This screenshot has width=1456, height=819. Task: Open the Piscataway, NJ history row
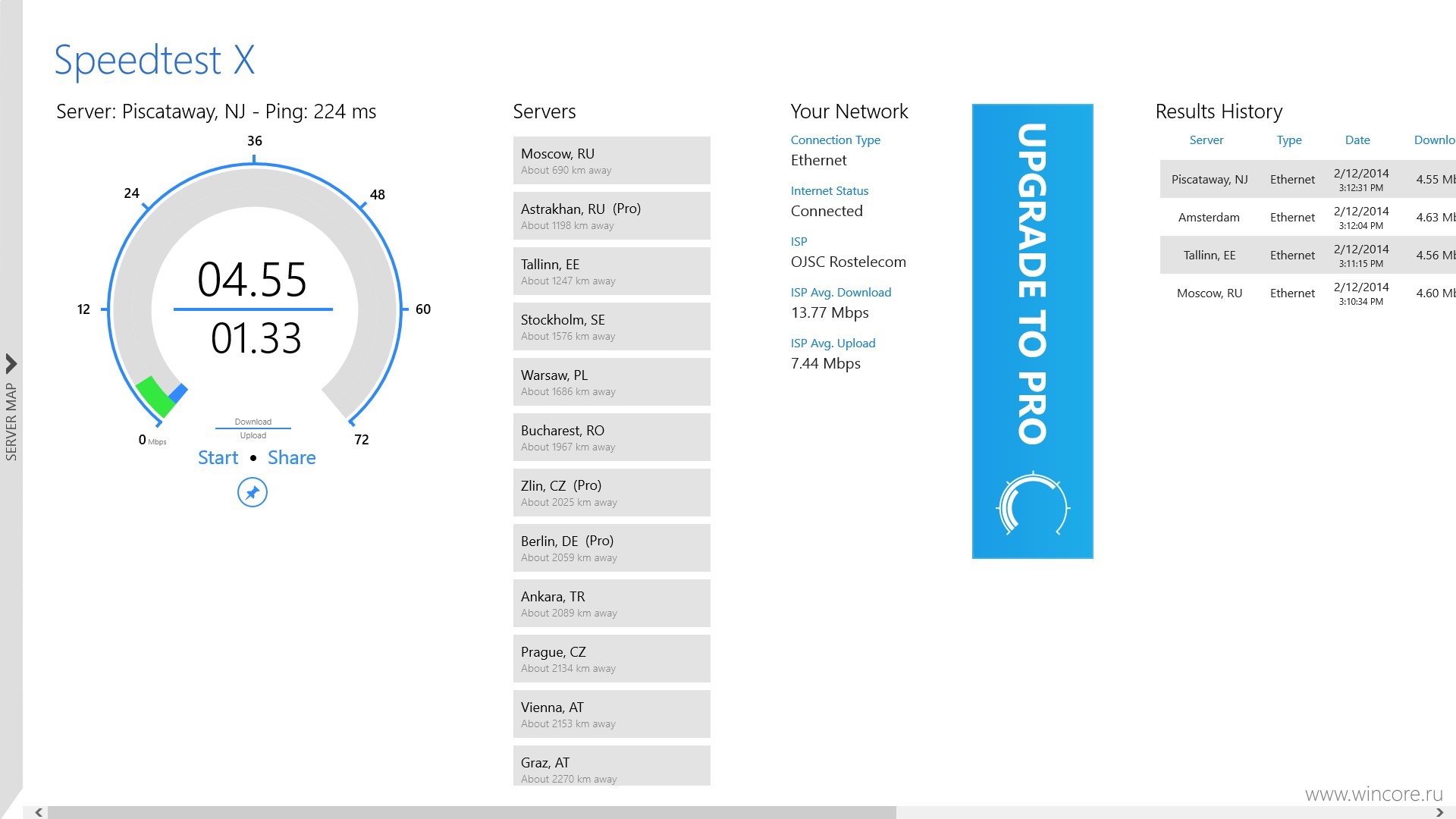coord(1308,180)
